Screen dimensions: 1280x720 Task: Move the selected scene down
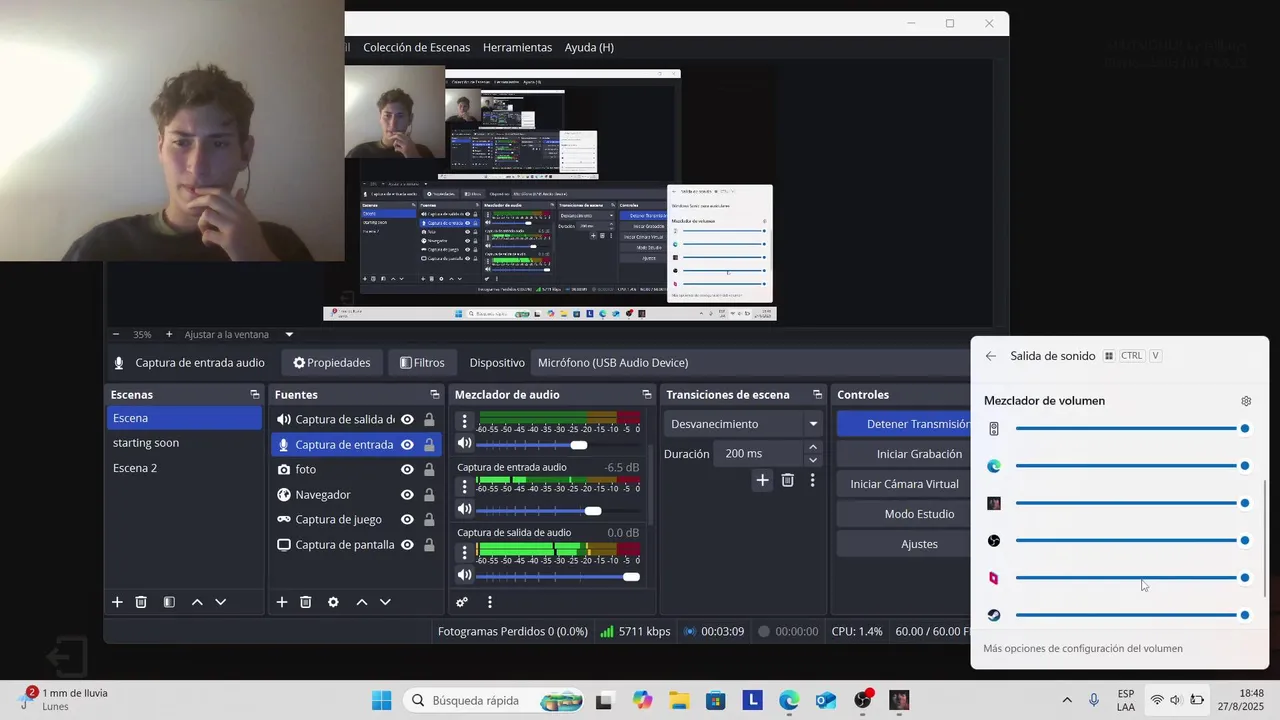(x=221, y=602)
